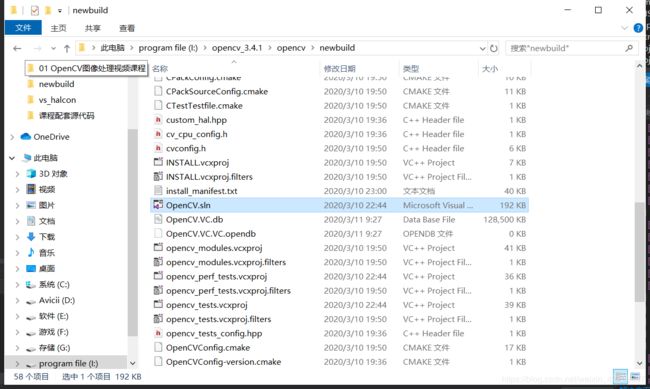
Task: Click the search magnifier icon
Action: [629, 48]
